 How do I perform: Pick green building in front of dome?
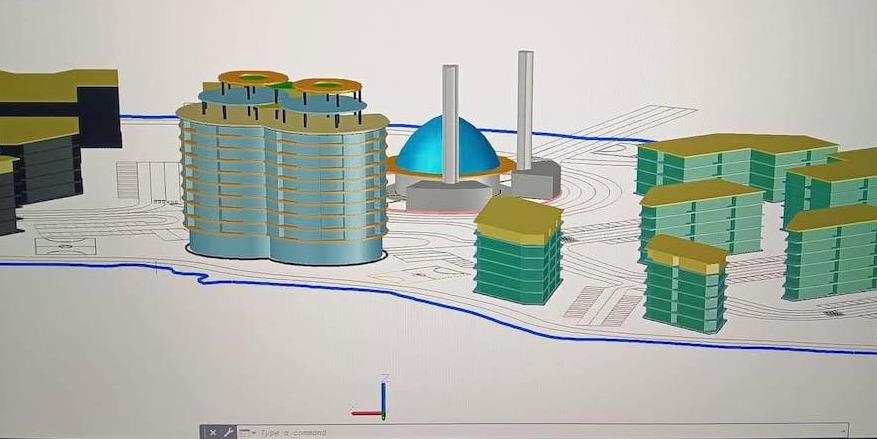(x=516, y=255)
